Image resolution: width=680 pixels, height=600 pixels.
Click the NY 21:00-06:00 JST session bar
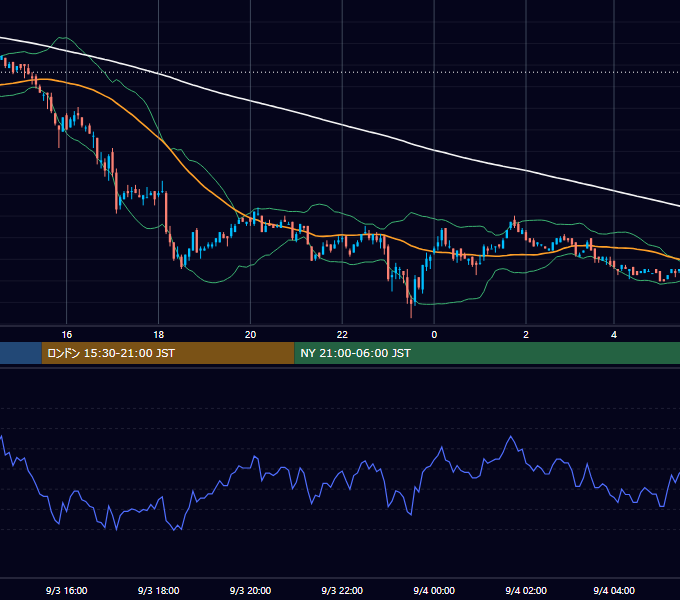[487, 353]
